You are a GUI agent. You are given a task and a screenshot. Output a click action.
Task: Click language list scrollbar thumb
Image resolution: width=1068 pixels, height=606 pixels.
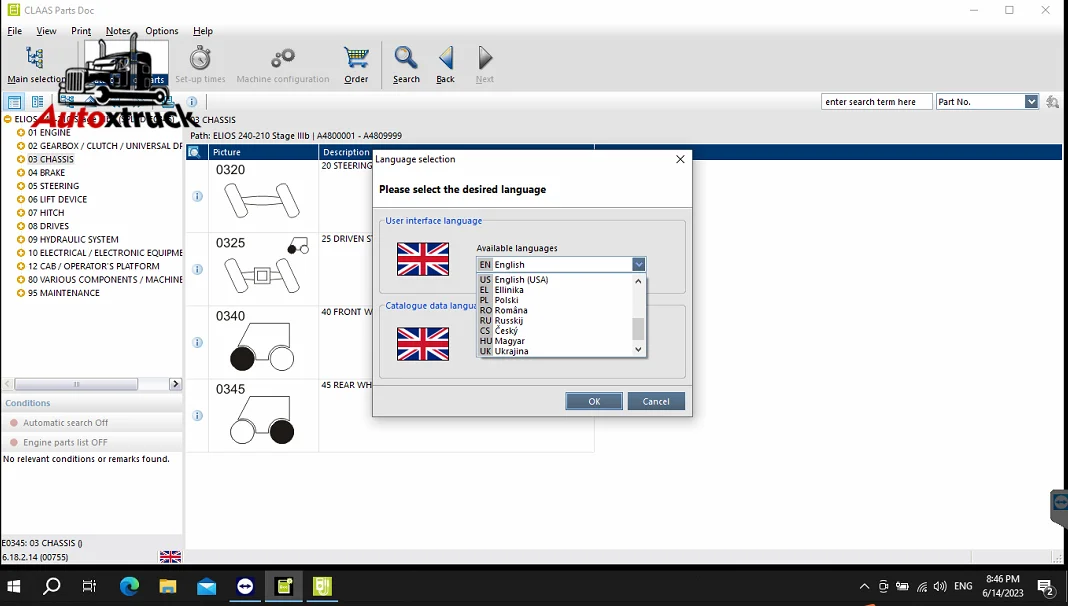click(638, 329)
